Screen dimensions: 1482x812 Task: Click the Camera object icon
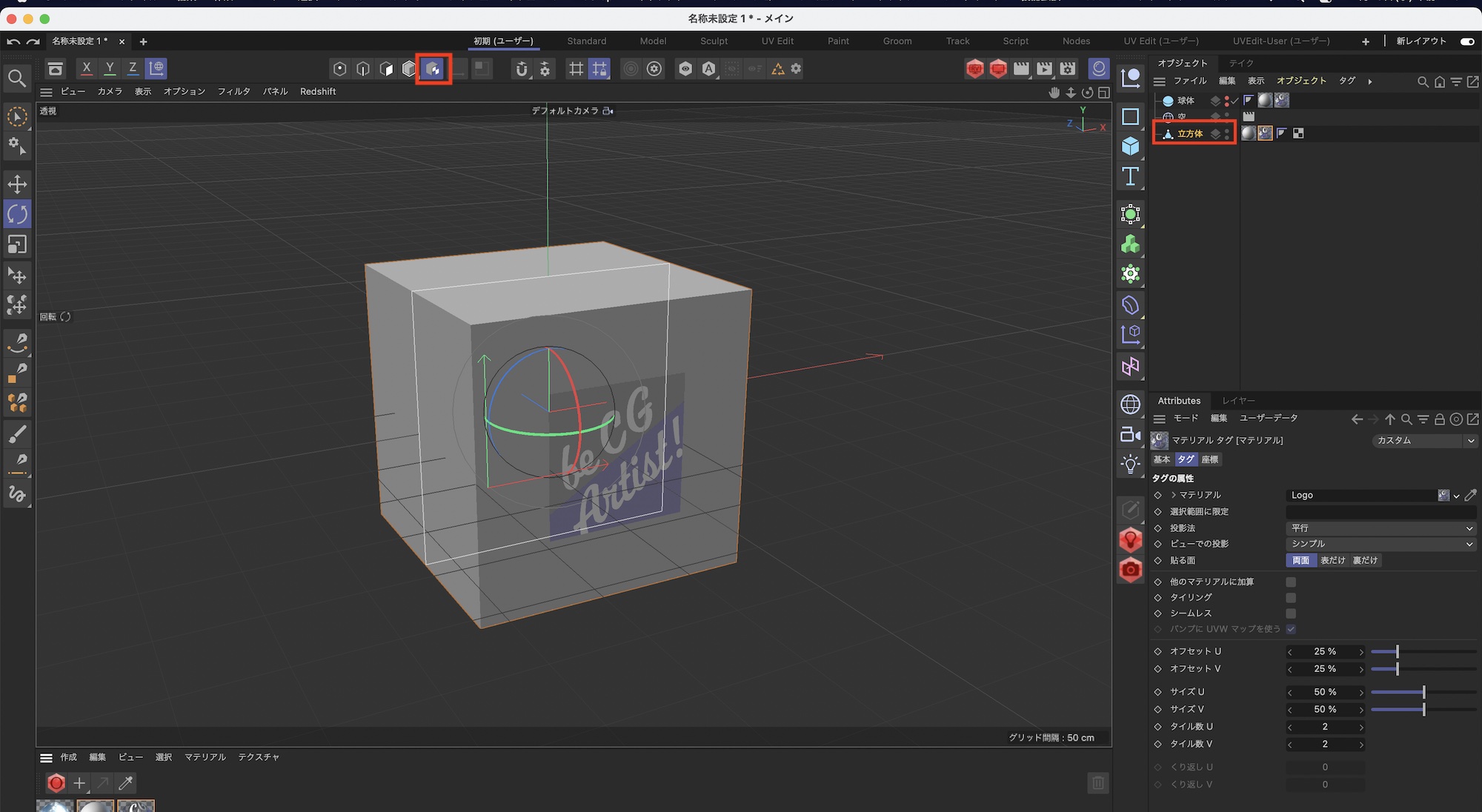[x=1130, y=435]
